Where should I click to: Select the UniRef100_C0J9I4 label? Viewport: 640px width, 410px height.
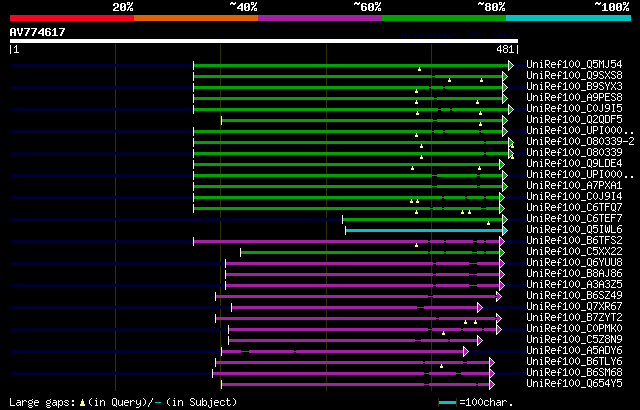click(574, 197)
